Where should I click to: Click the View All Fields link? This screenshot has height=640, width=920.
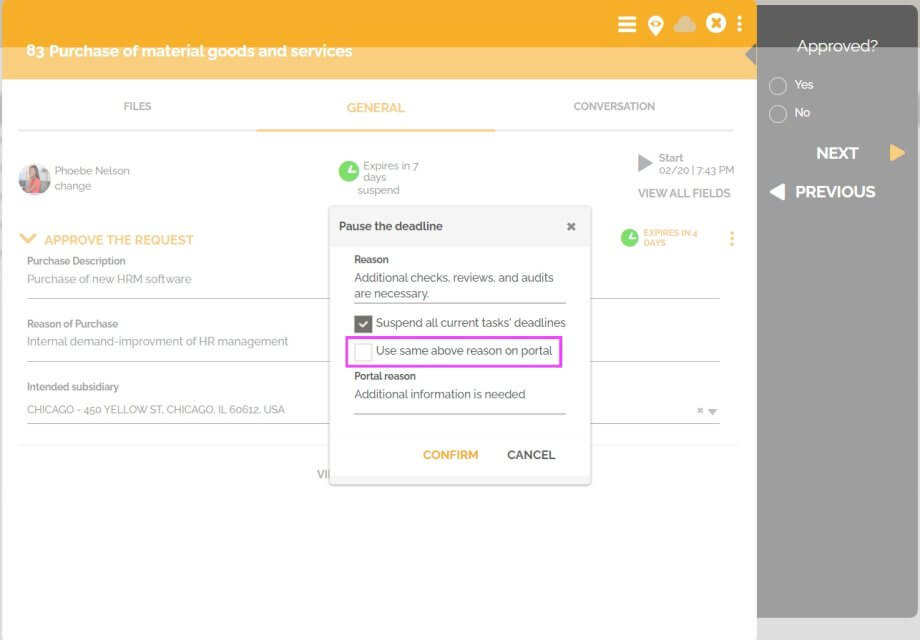(686, 193)
